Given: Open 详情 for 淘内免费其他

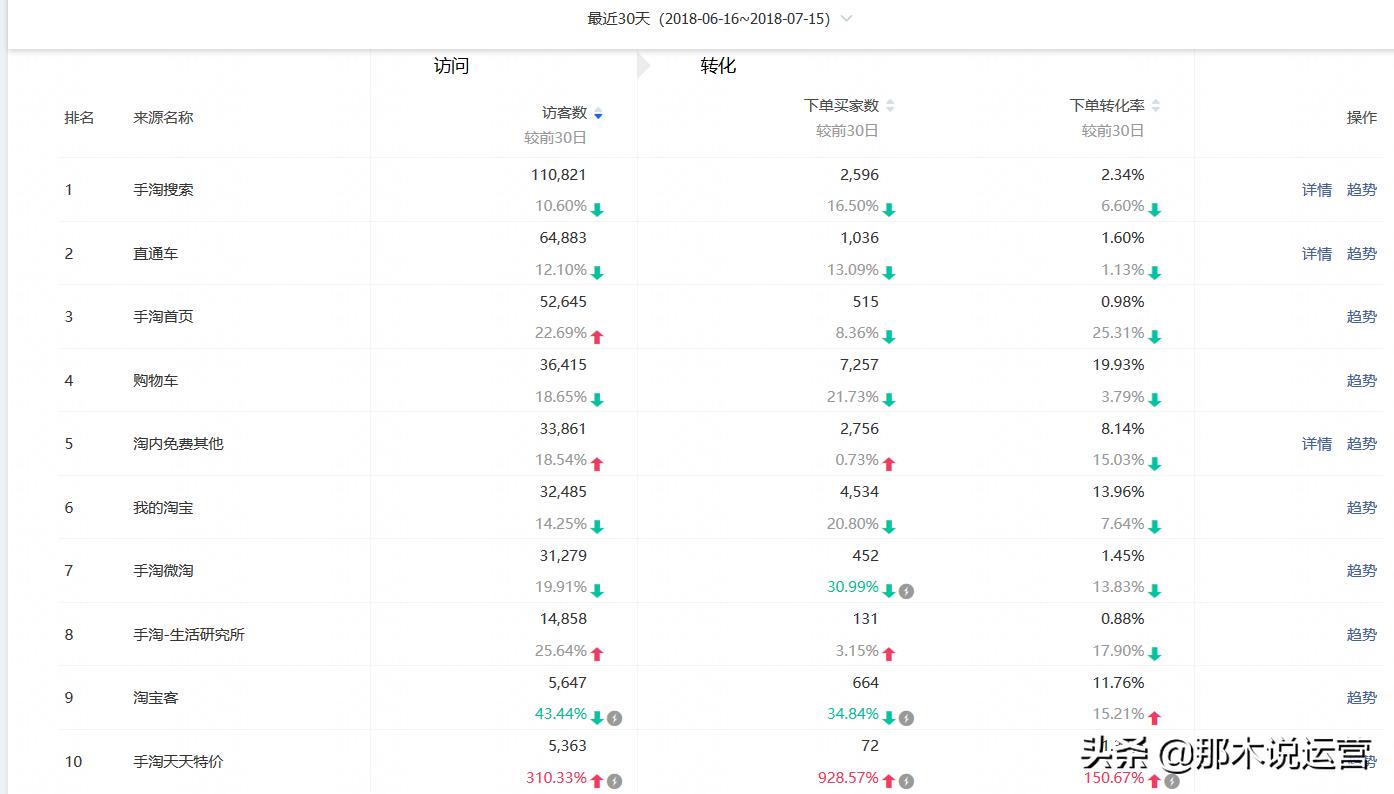Looking at the screenshot, I should click(x=1316, y=444).
